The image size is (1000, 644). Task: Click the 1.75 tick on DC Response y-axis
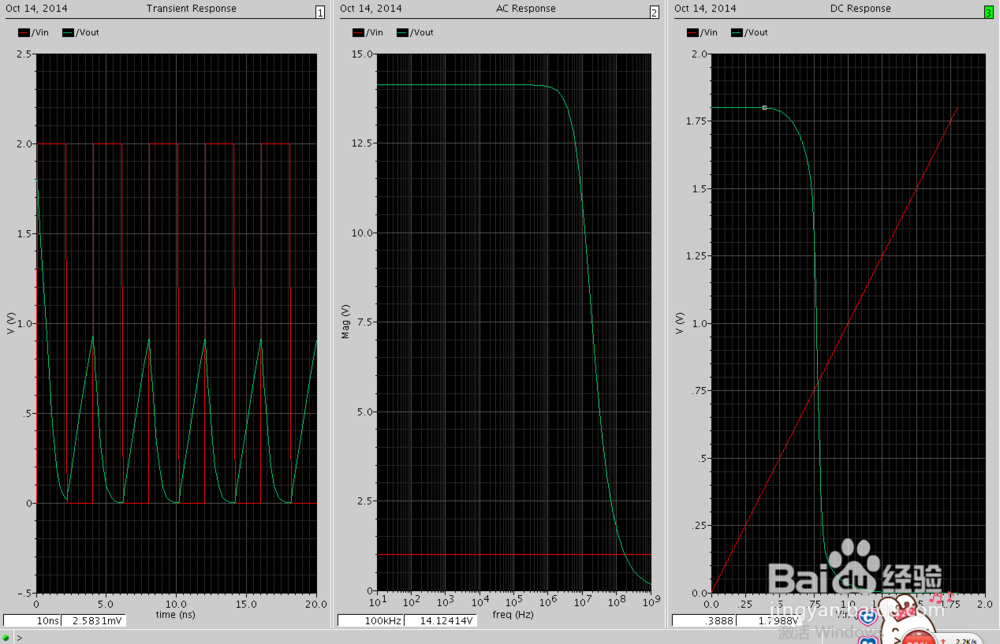click(x=696, y=121)
